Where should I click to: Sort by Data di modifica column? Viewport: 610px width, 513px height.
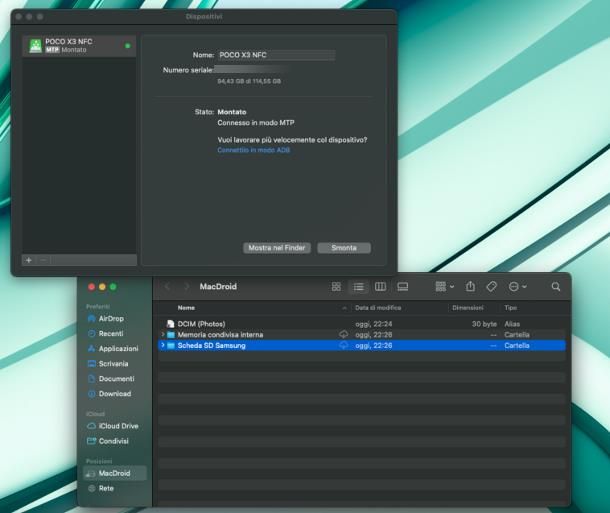(x=378, y=308)
